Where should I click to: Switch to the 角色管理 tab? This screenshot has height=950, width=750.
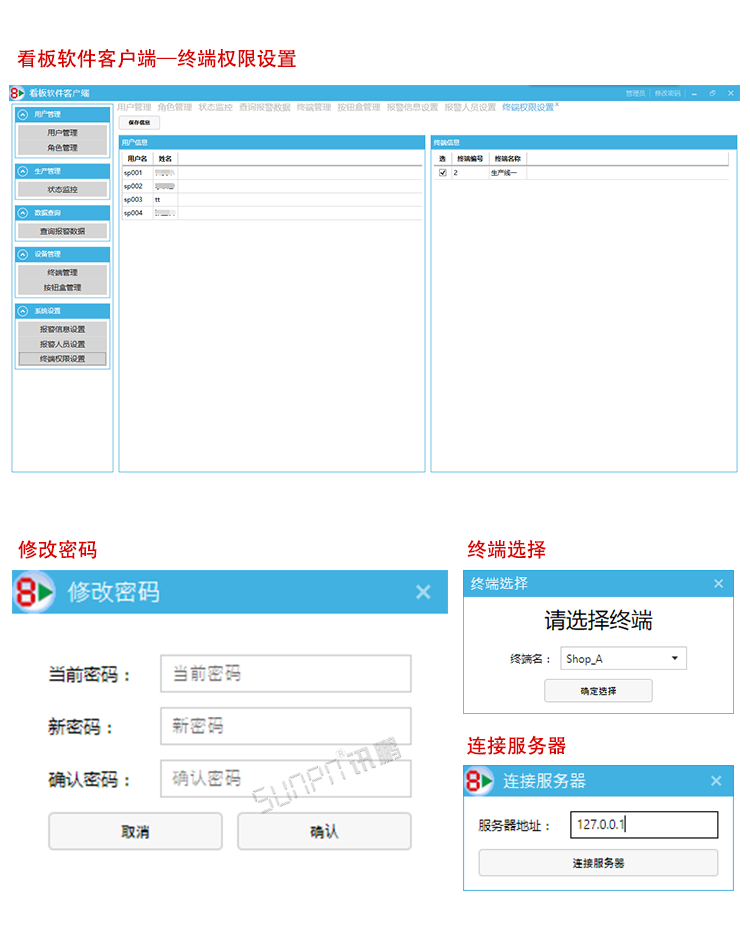point(174,107)
